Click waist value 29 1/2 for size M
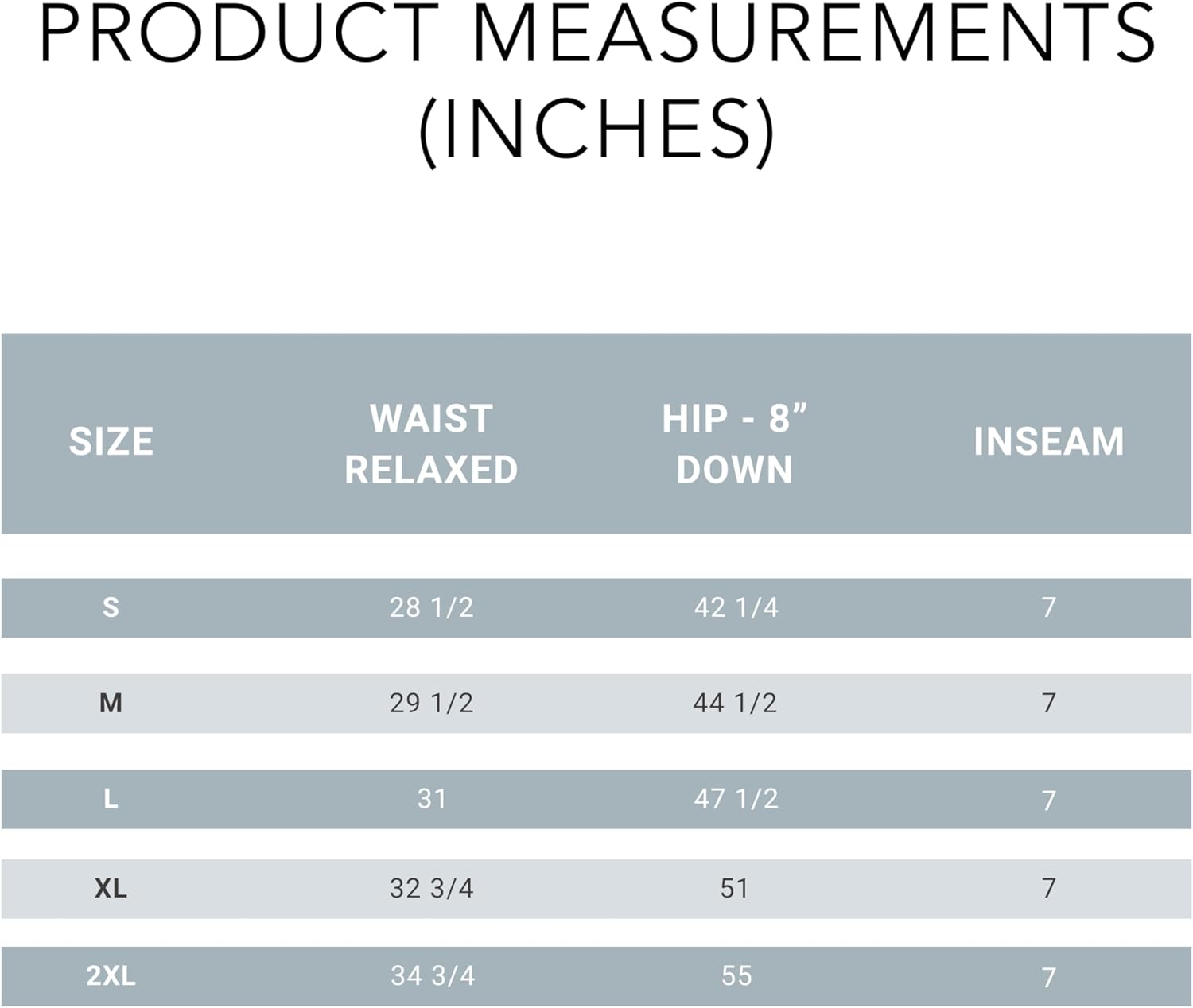 tap(431, 703)
